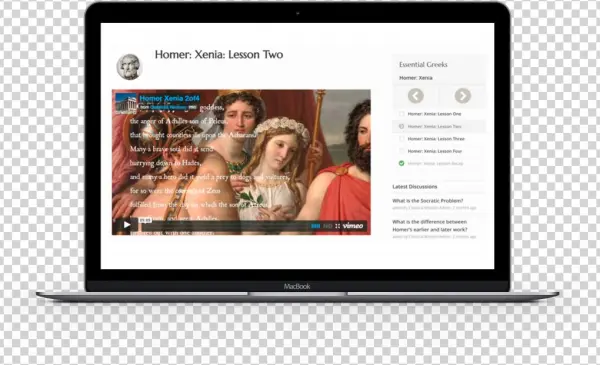
Task: Seek within the video progress bar
Action: [x=224, y=226]
